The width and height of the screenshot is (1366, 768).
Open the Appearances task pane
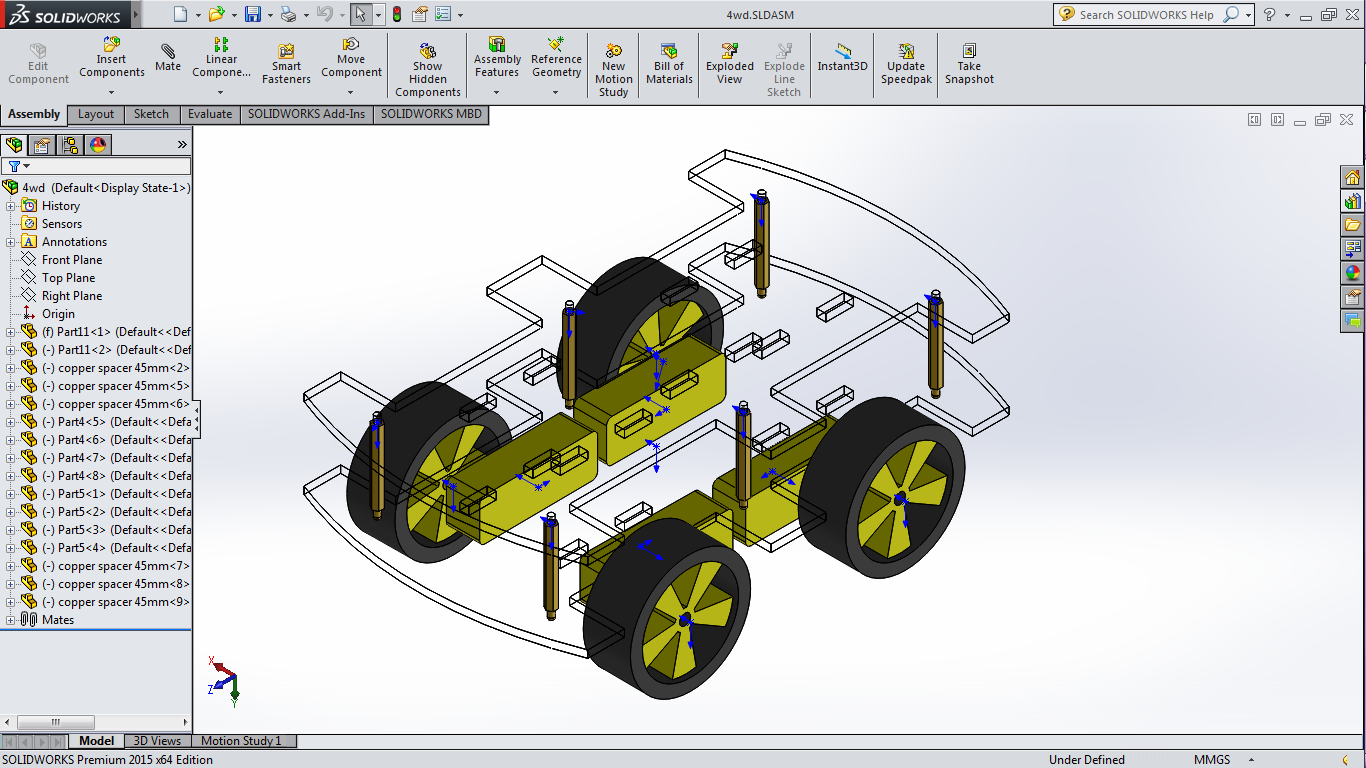(x=1352, y=272)
